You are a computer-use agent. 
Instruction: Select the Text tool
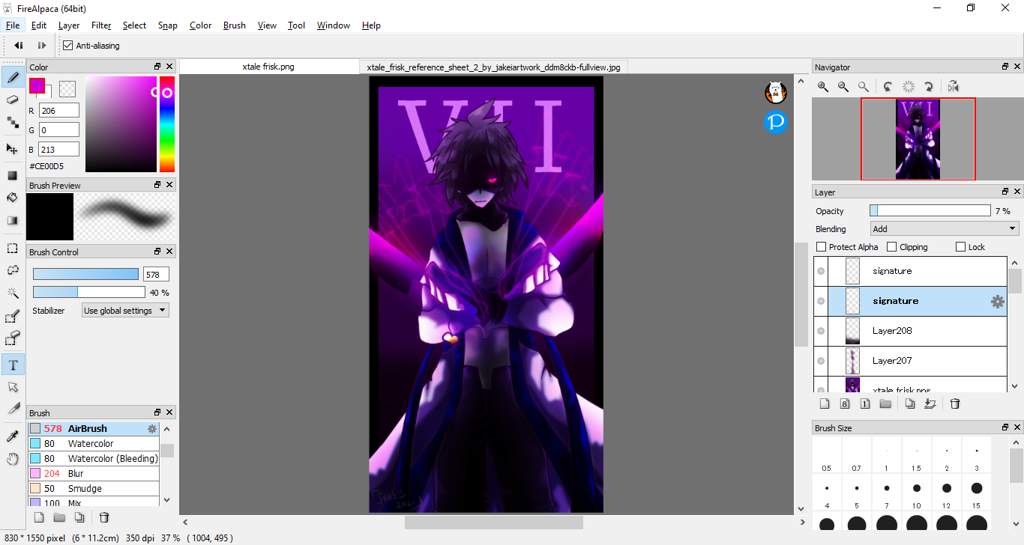[x=12, y=365]
